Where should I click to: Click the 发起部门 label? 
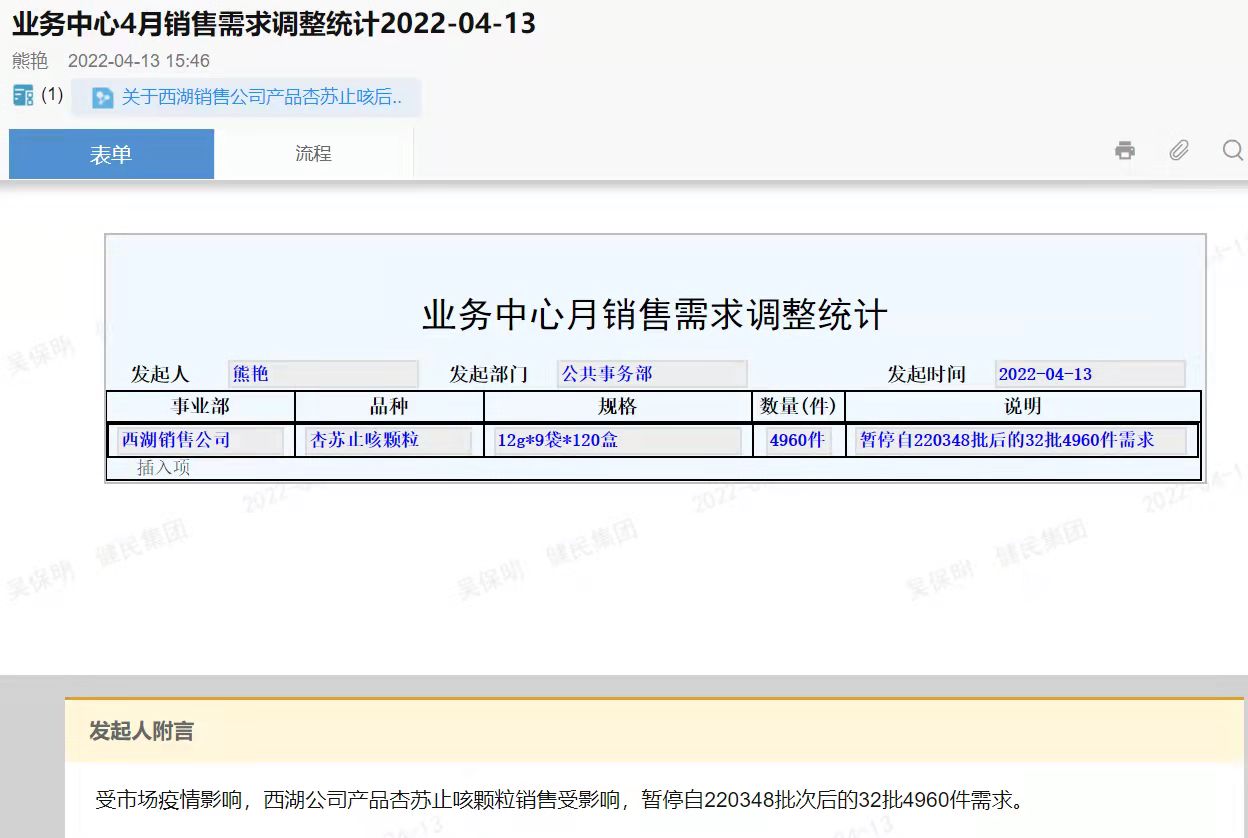[489, 375]
